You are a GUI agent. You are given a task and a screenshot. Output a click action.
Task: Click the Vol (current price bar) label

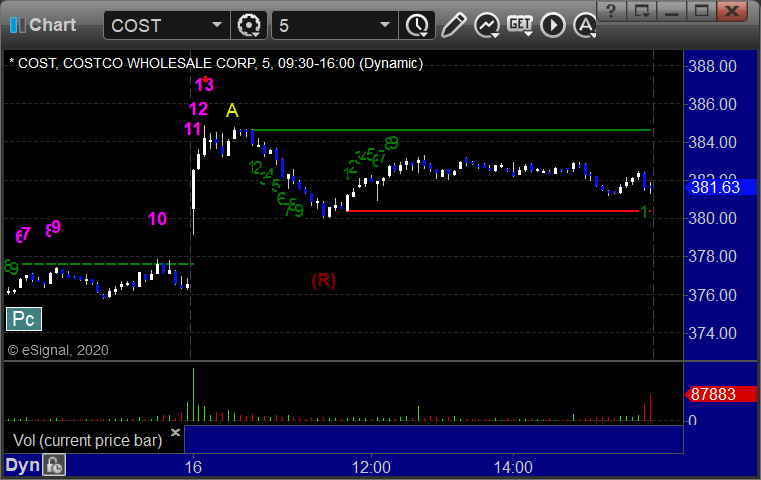(87, 441)
